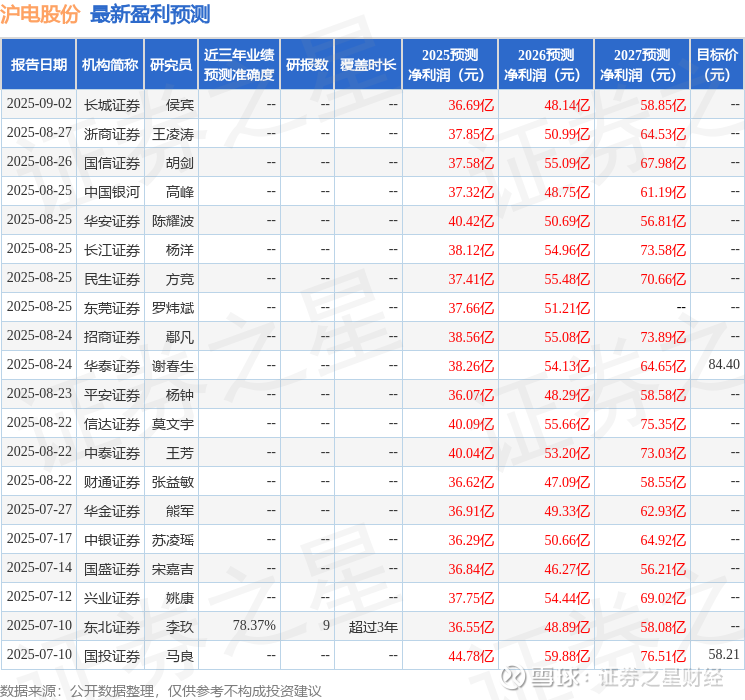Click the 中泰证券 institution cell
This screenshot has width=745, height=700.
tap(112, 453)
